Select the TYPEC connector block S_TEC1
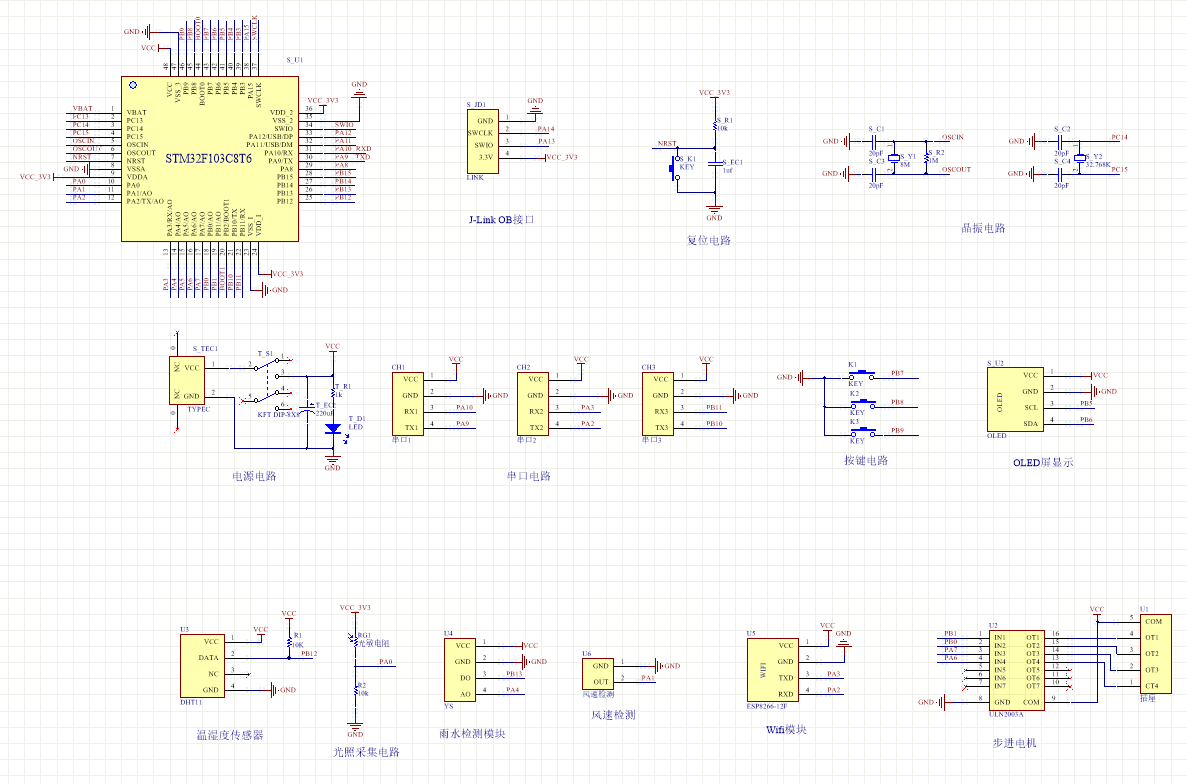The height and width of the screenshot is (784, 1187). (x=187, y=381)
